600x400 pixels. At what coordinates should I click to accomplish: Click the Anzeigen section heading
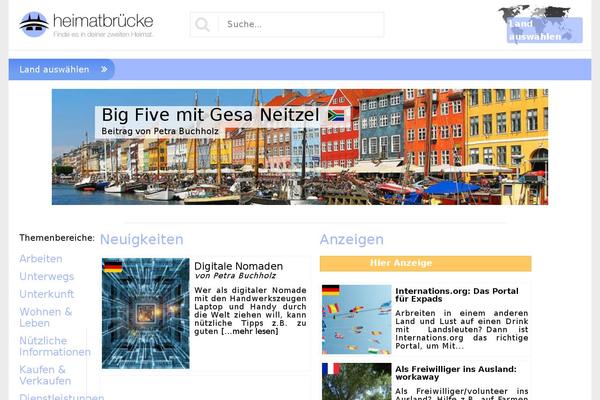(x=352, y=240)
